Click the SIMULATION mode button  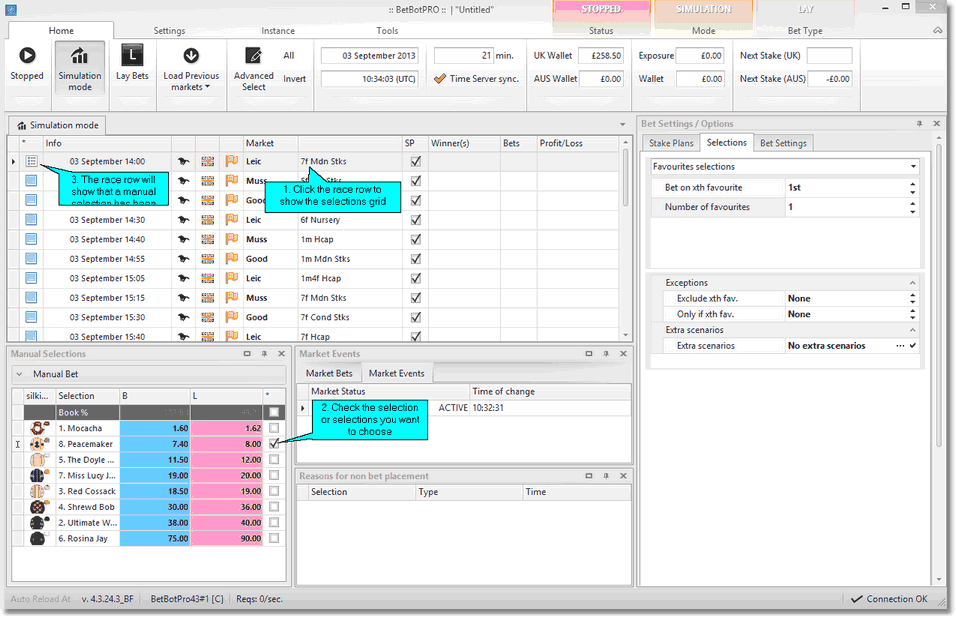point(703,10)
